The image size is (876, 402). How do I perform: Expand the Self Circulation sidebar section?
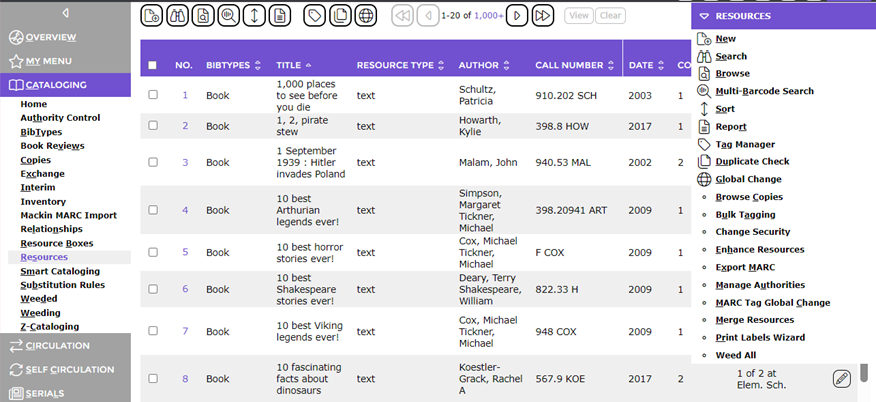(x=65, y=370)
